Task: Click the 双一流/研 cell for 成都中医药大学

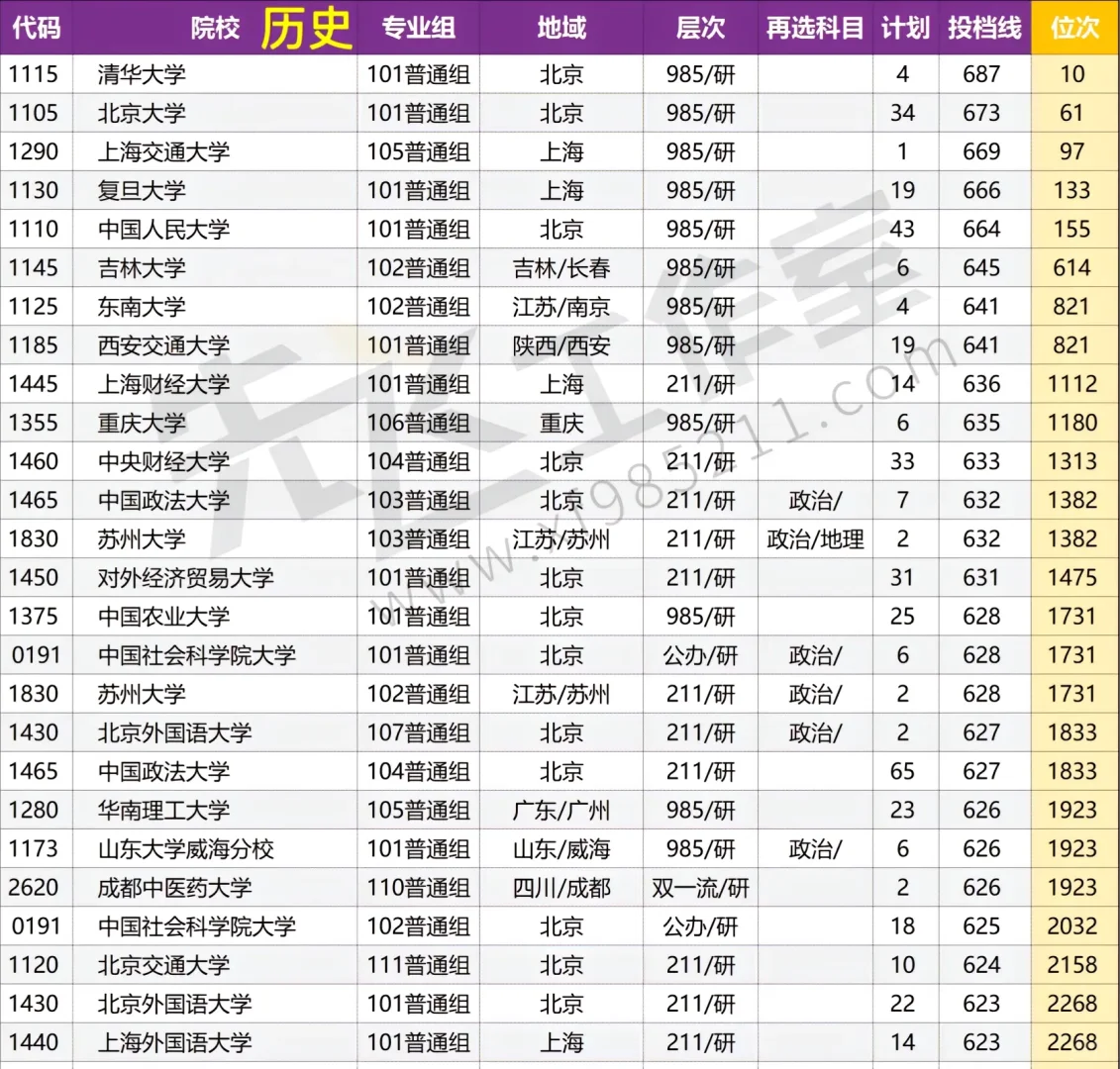Action: [x=700, y=888]
